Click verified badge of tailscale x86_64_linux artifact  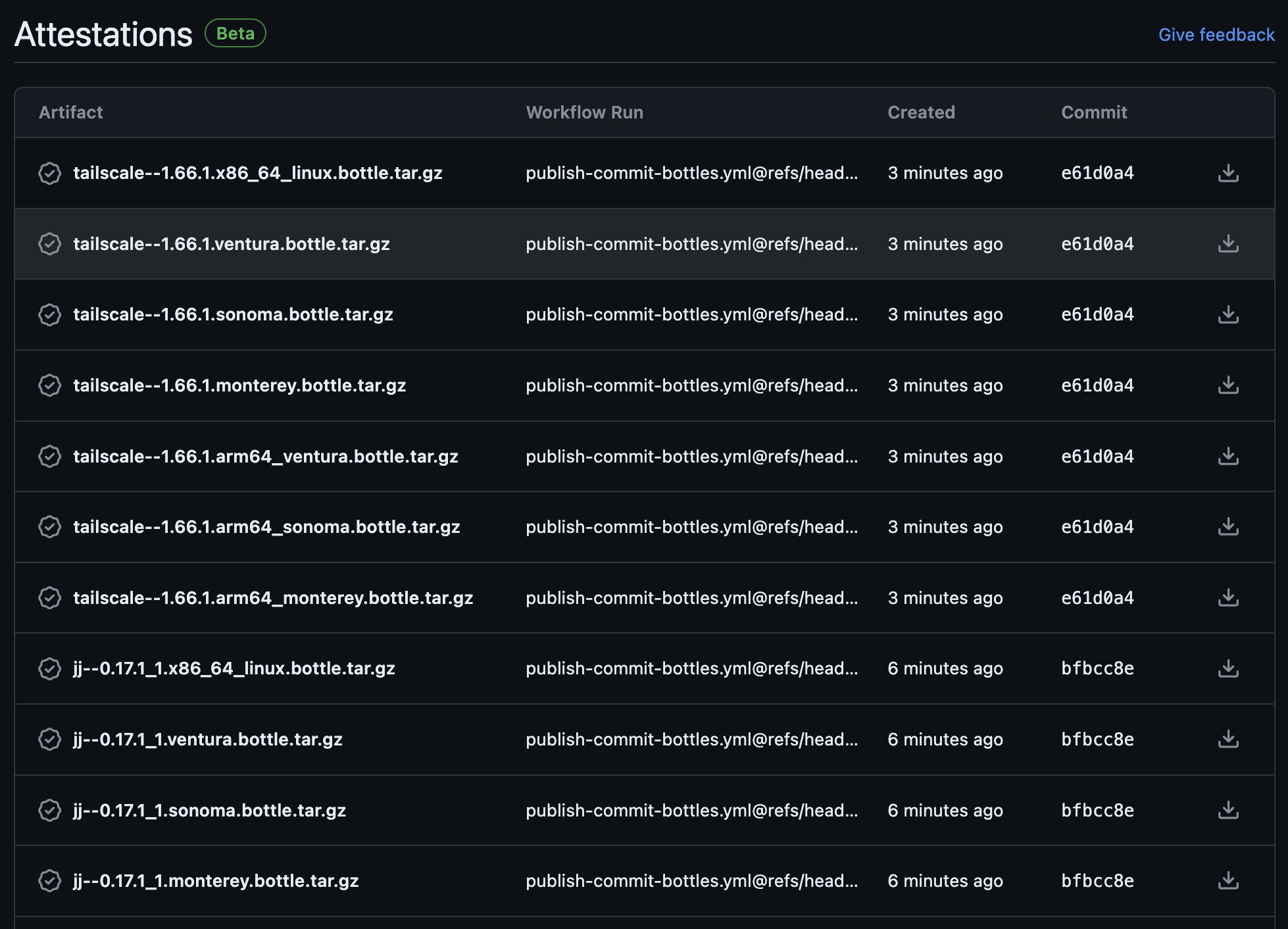(x=49, y=173)
